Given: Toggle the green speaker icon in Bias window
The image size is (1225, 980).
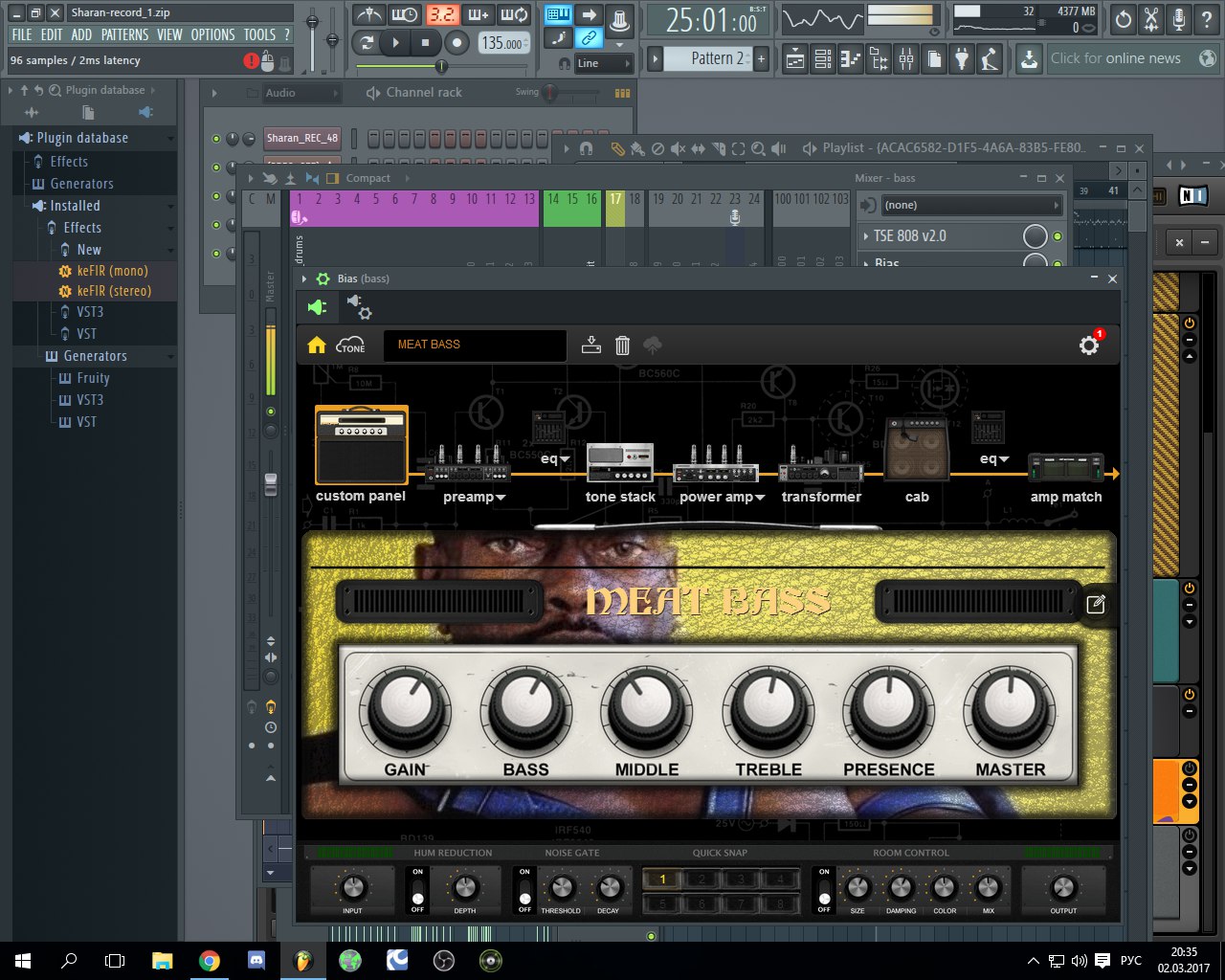Looking at the screenshot, I should click(x=317, y=307).
